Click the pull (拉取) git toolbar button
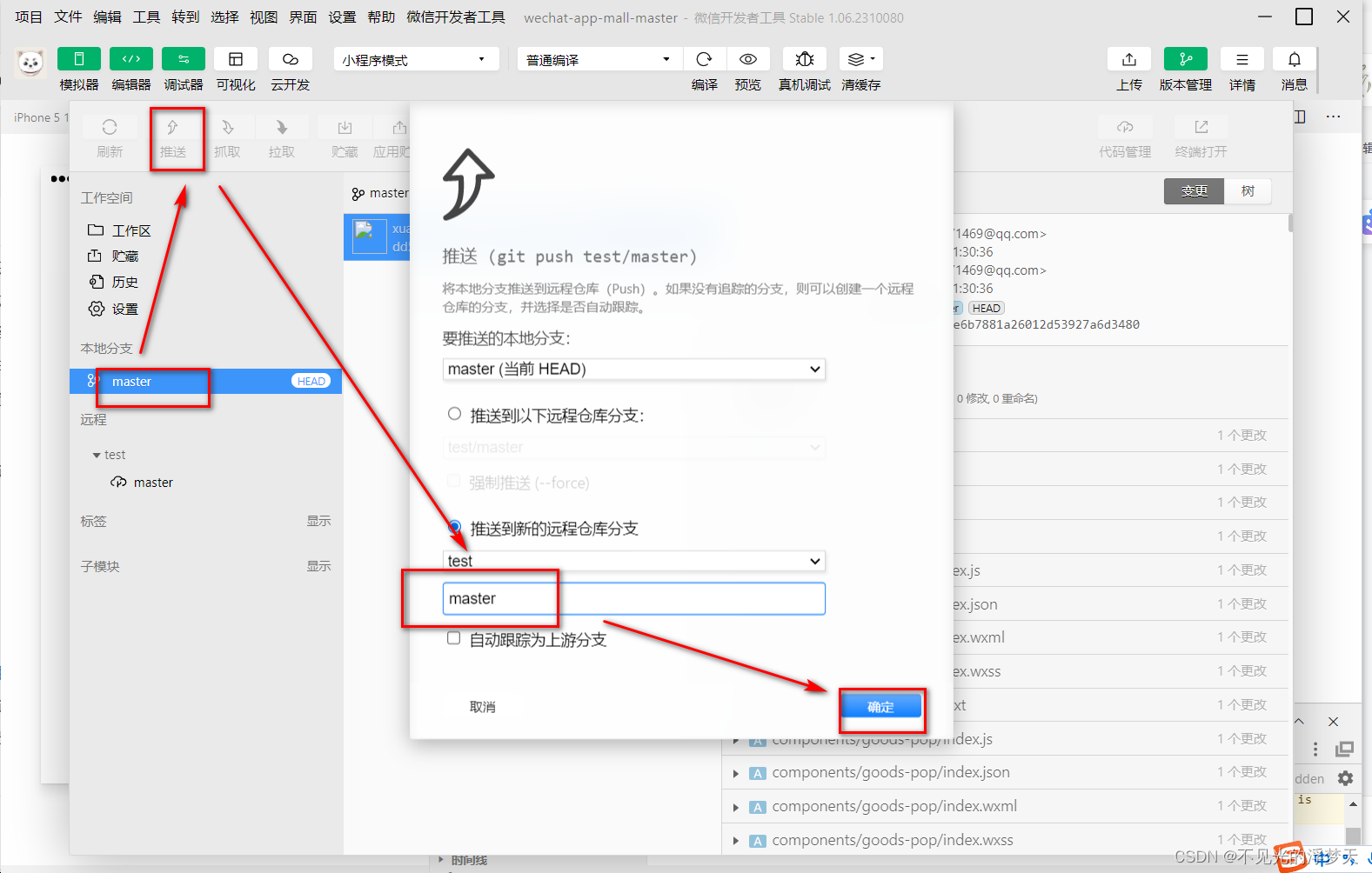 (x=282, y=137)
